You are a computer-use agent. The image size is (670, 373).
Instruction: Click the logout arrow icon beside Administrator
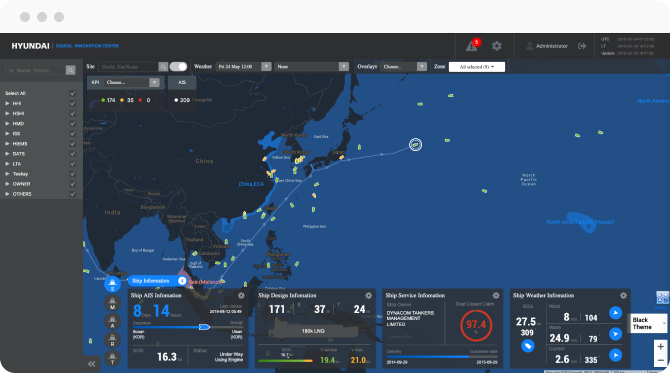click(582, 46)
